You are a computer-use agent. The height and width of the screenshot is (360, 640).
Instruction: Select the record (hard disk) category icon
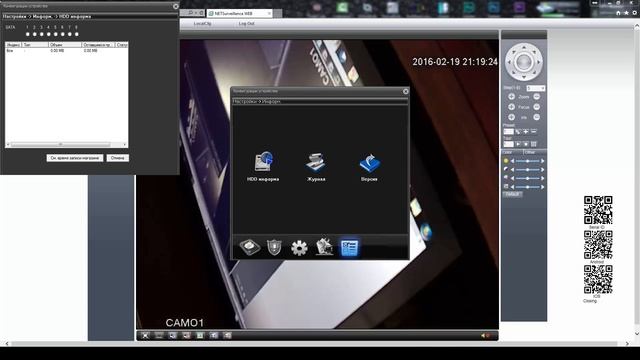(250, 247)
